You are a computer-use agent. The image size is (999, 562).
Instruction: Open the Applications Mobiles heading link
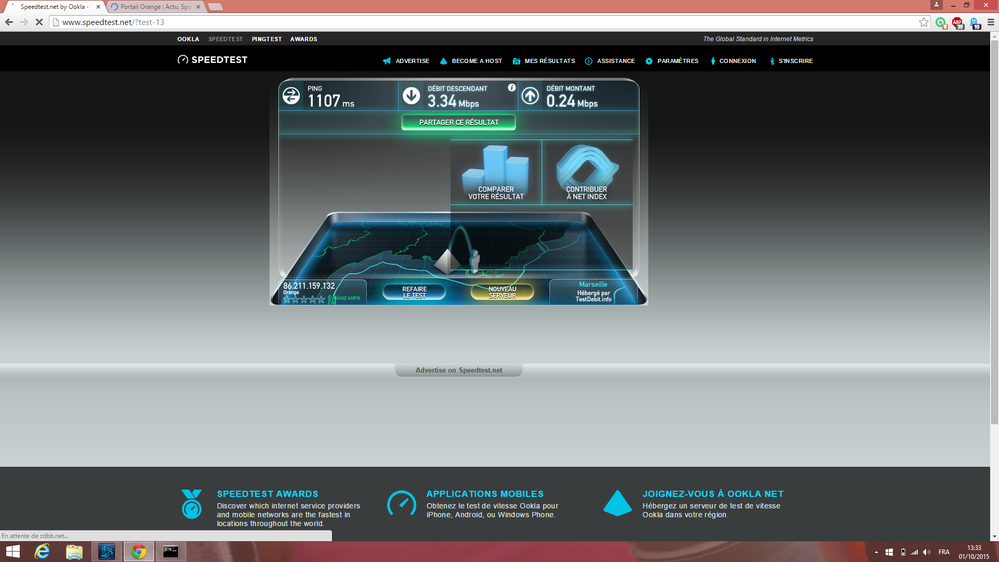(485, 494)
